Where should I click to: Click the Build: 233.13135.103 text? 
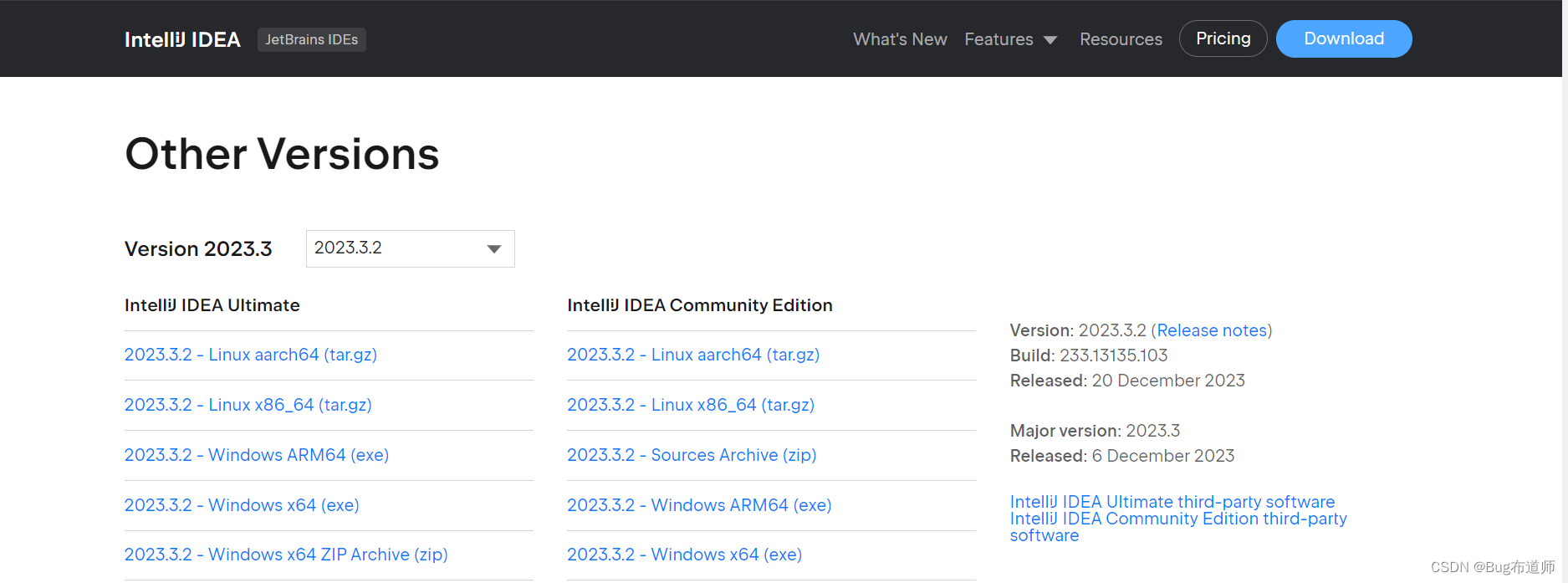pos(1089,355)
